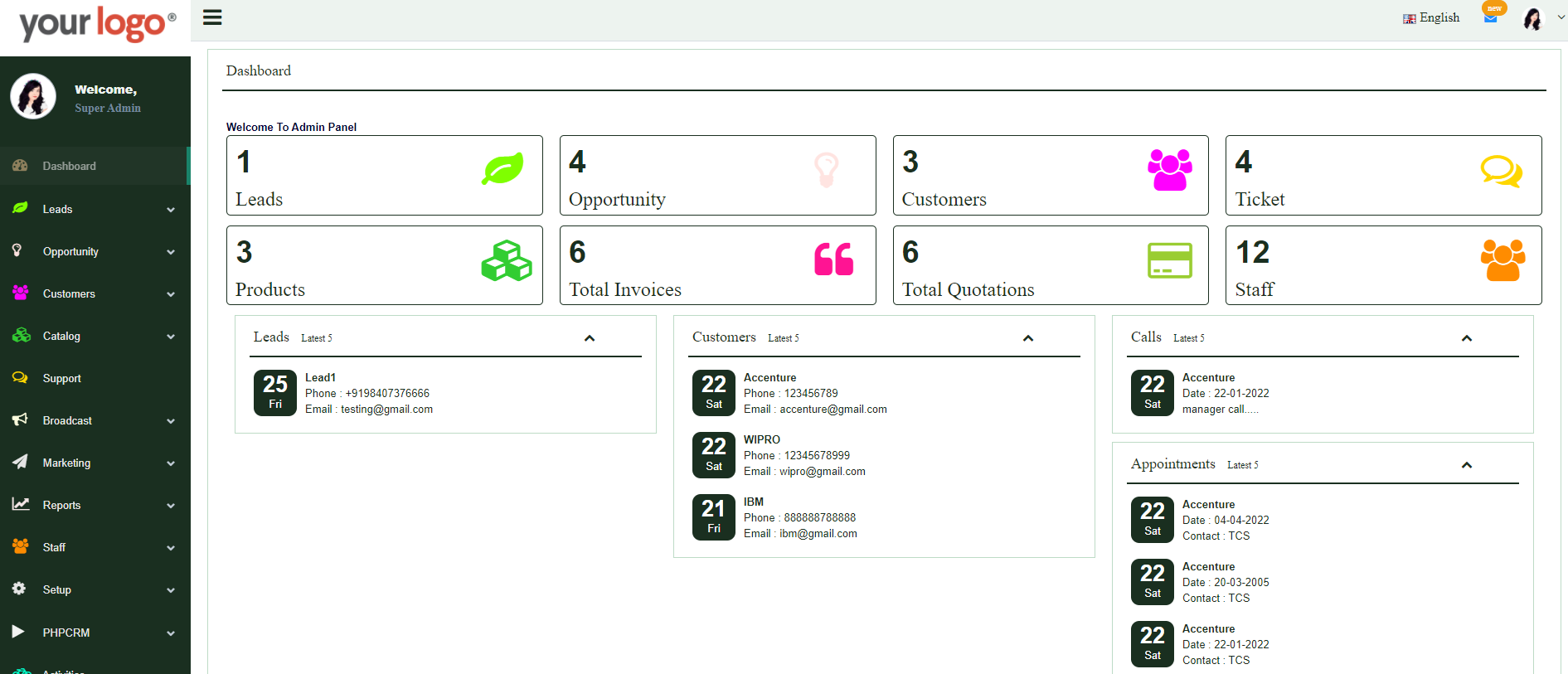Image resolution: width=1568 pixels, height=674 pixels.
Task: Click the green cubes Products icon
Action: 507,261
